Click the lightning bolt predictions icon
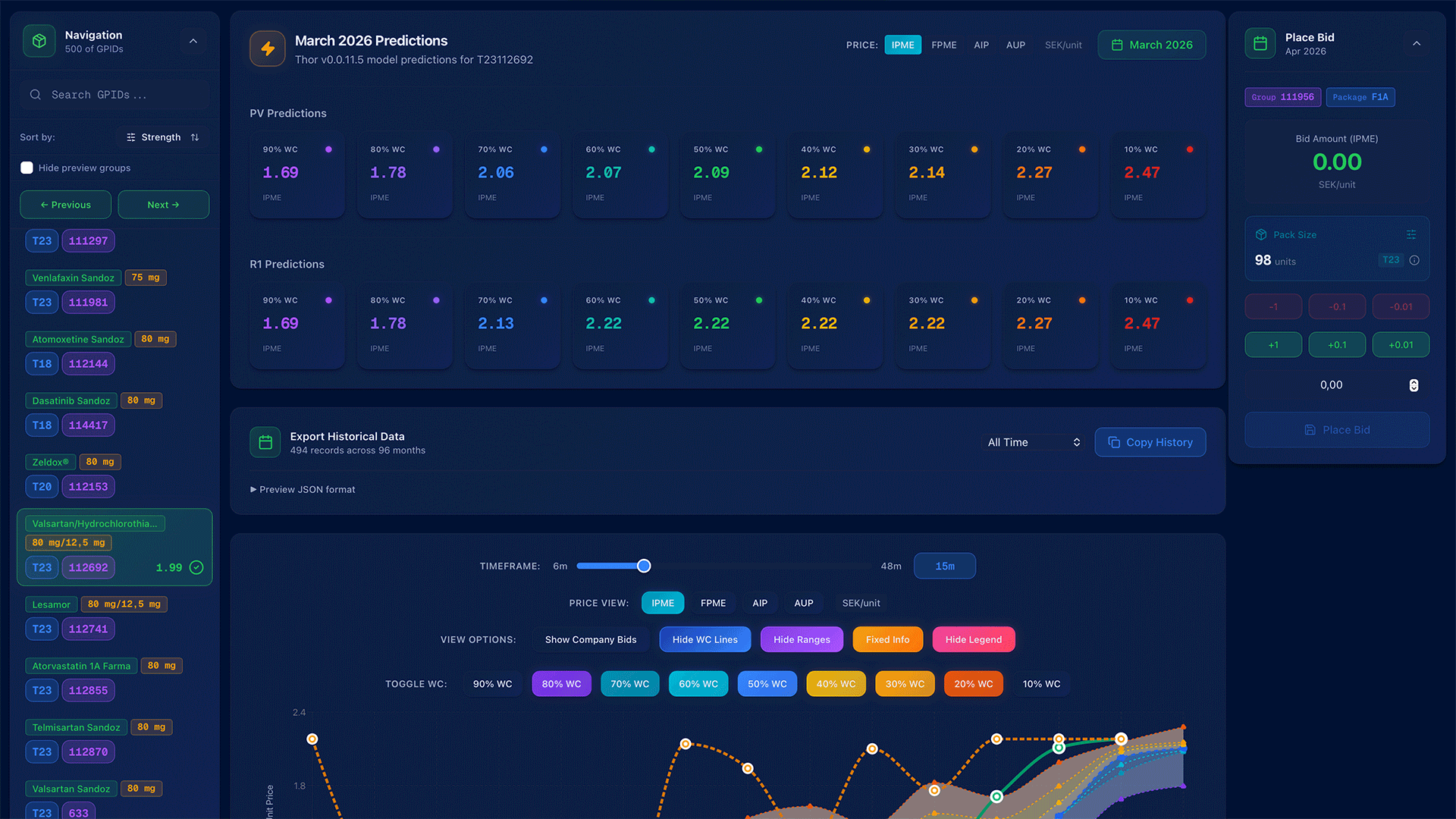This screenshot has width=1456, height=819. (267, 49)
